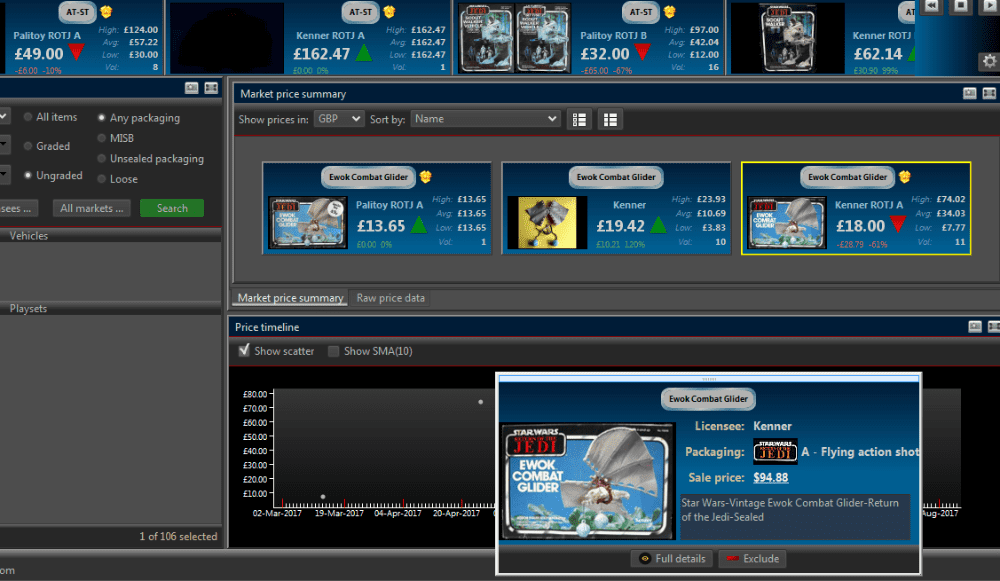Click the red down arrow beside £49.00
Screen dimensions: 1000x581
(x=77, y=52)
